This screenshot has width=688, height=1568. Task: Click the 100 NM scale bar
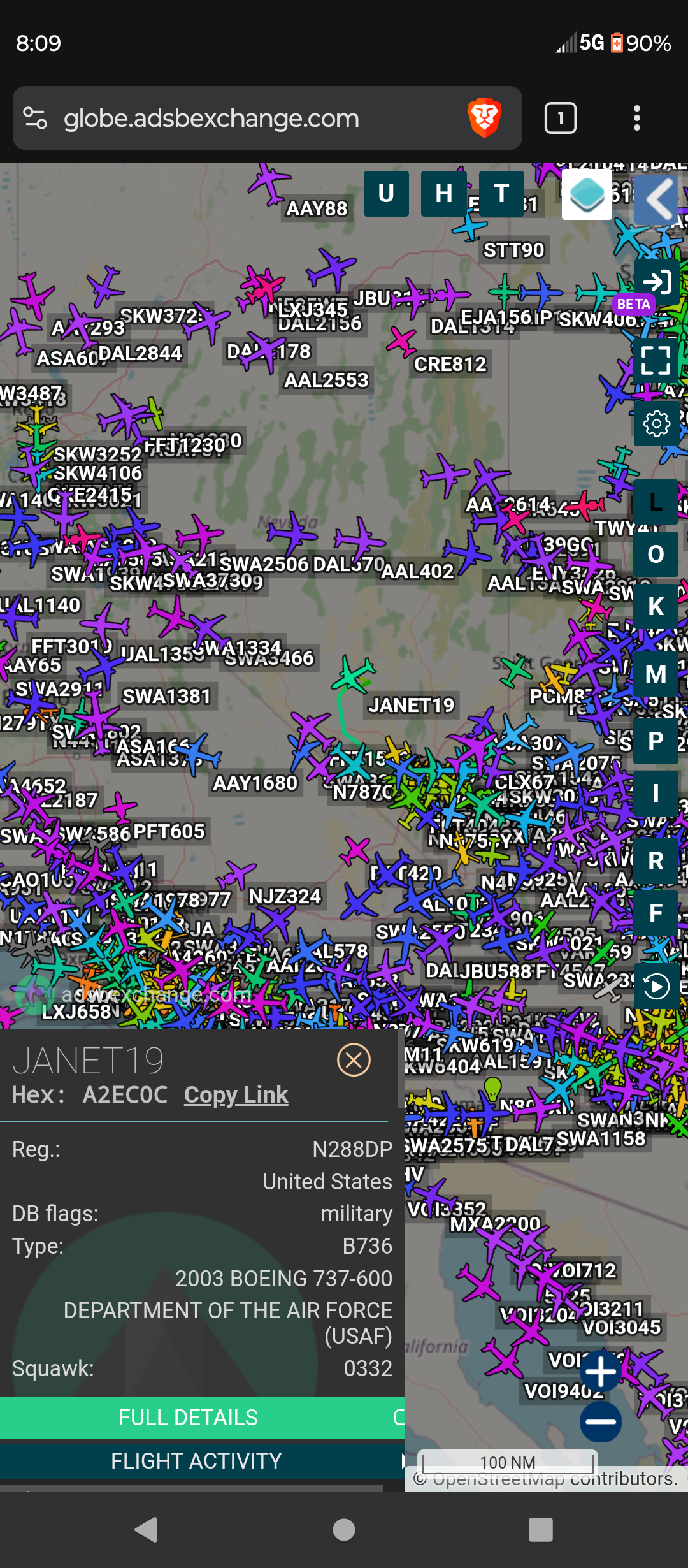(508, 1462)
